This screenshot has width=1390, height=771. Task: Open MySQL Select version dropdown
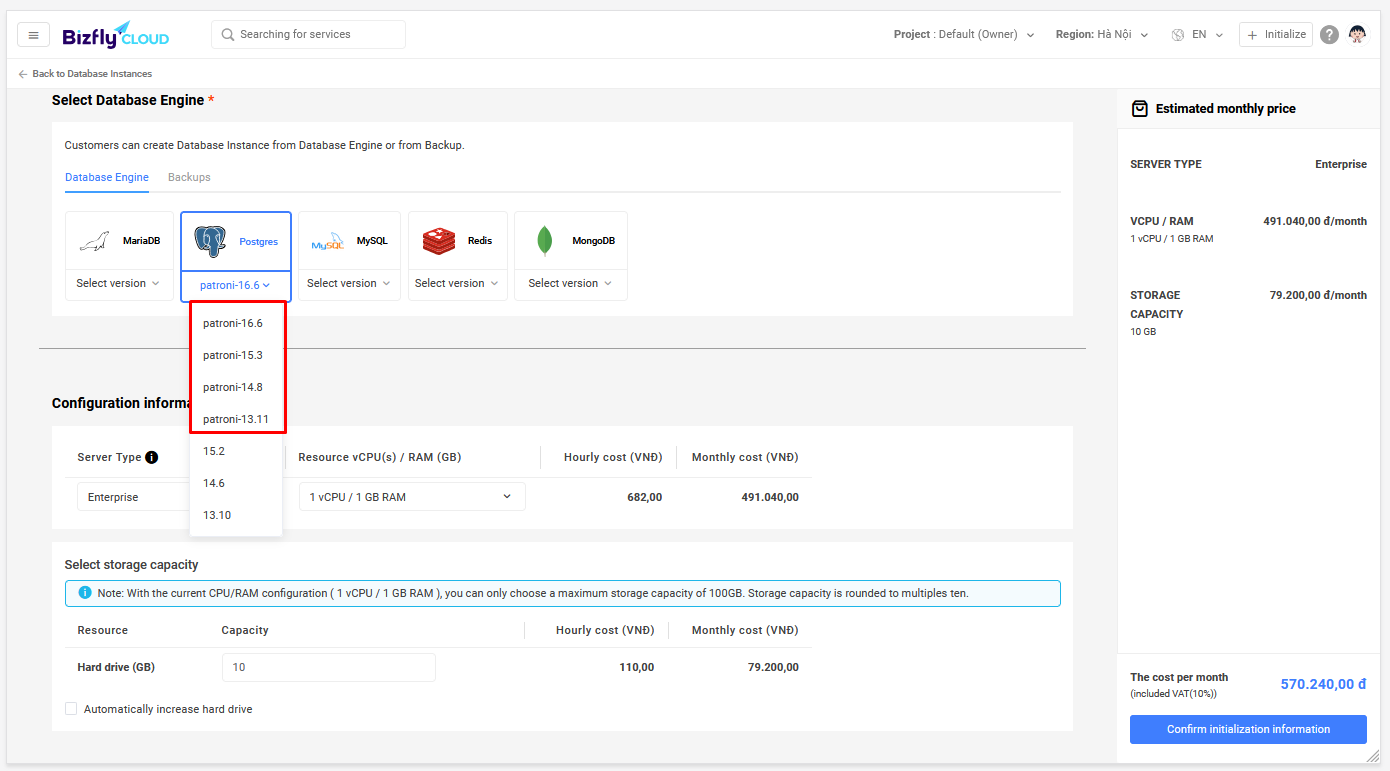pyautogui.click(x=349, y=283)
